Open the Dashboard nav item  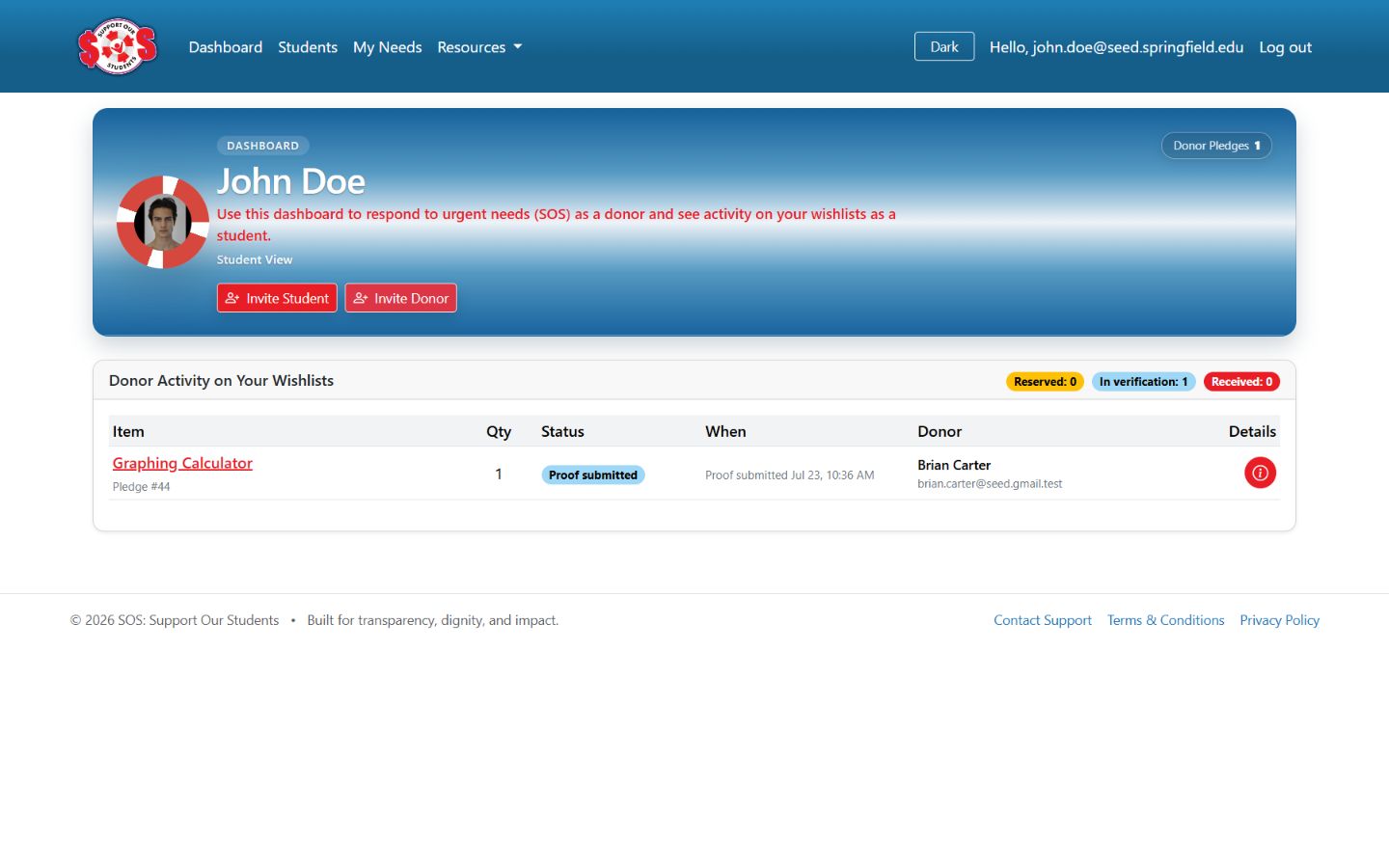(226, 47)
